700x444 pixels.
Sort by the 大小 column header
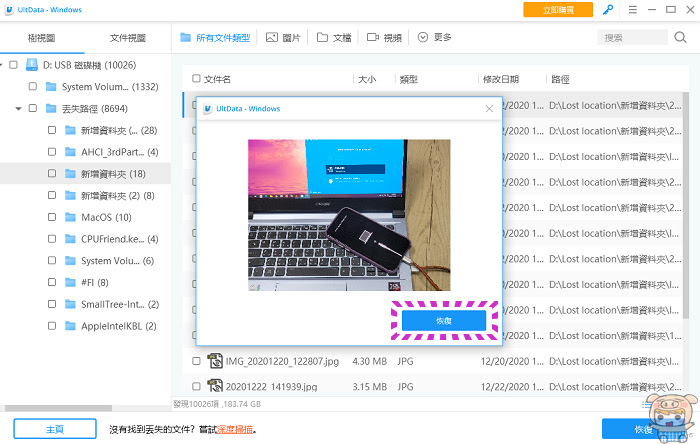(367, 79)
